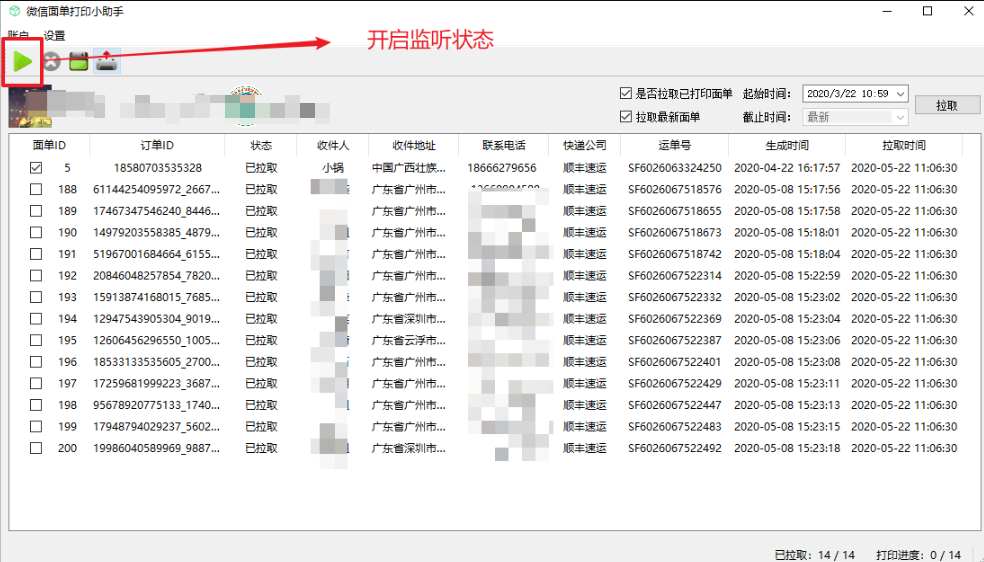
Task: Select waybill SF6026067522492
Action: 675,448
